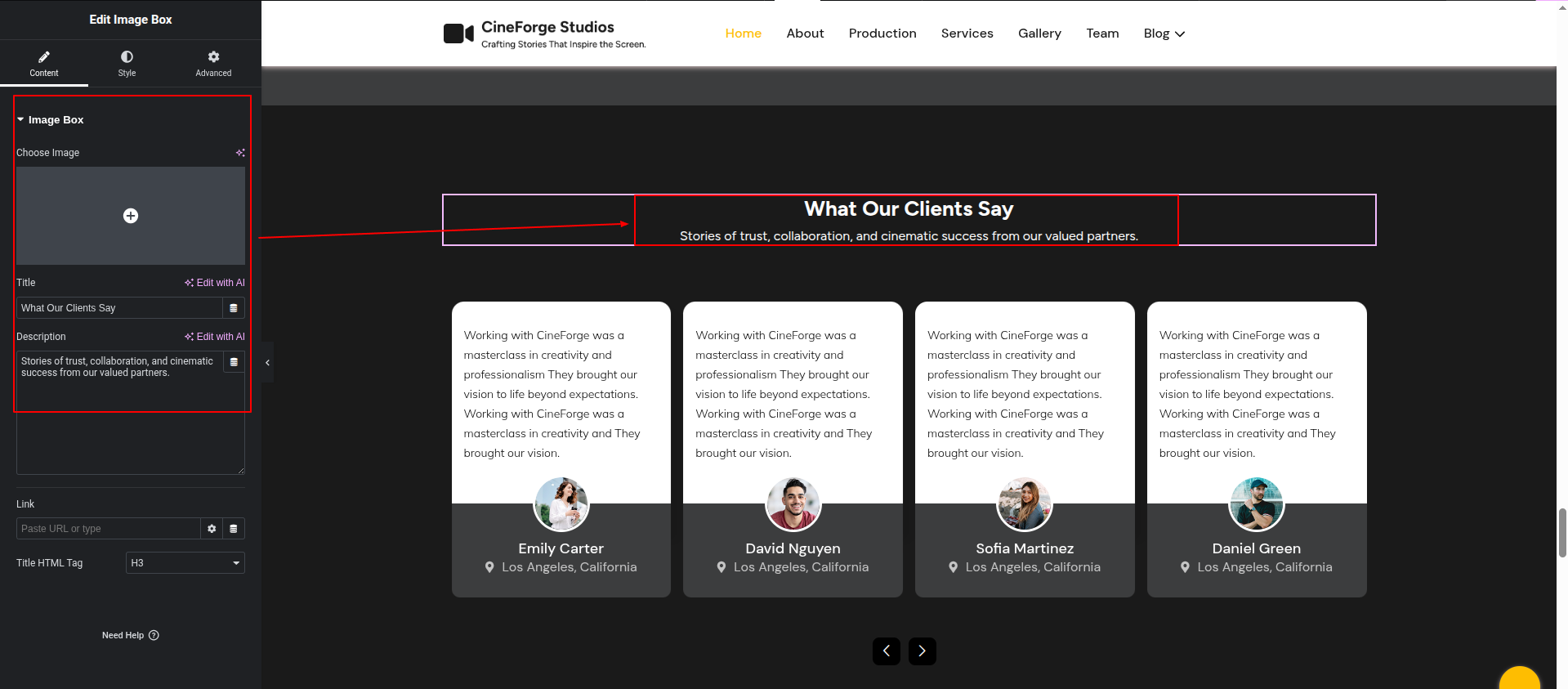This screenshot has width=1568, height=689.
Task: Click Edit with AI for Description
Action: point(215,337)
